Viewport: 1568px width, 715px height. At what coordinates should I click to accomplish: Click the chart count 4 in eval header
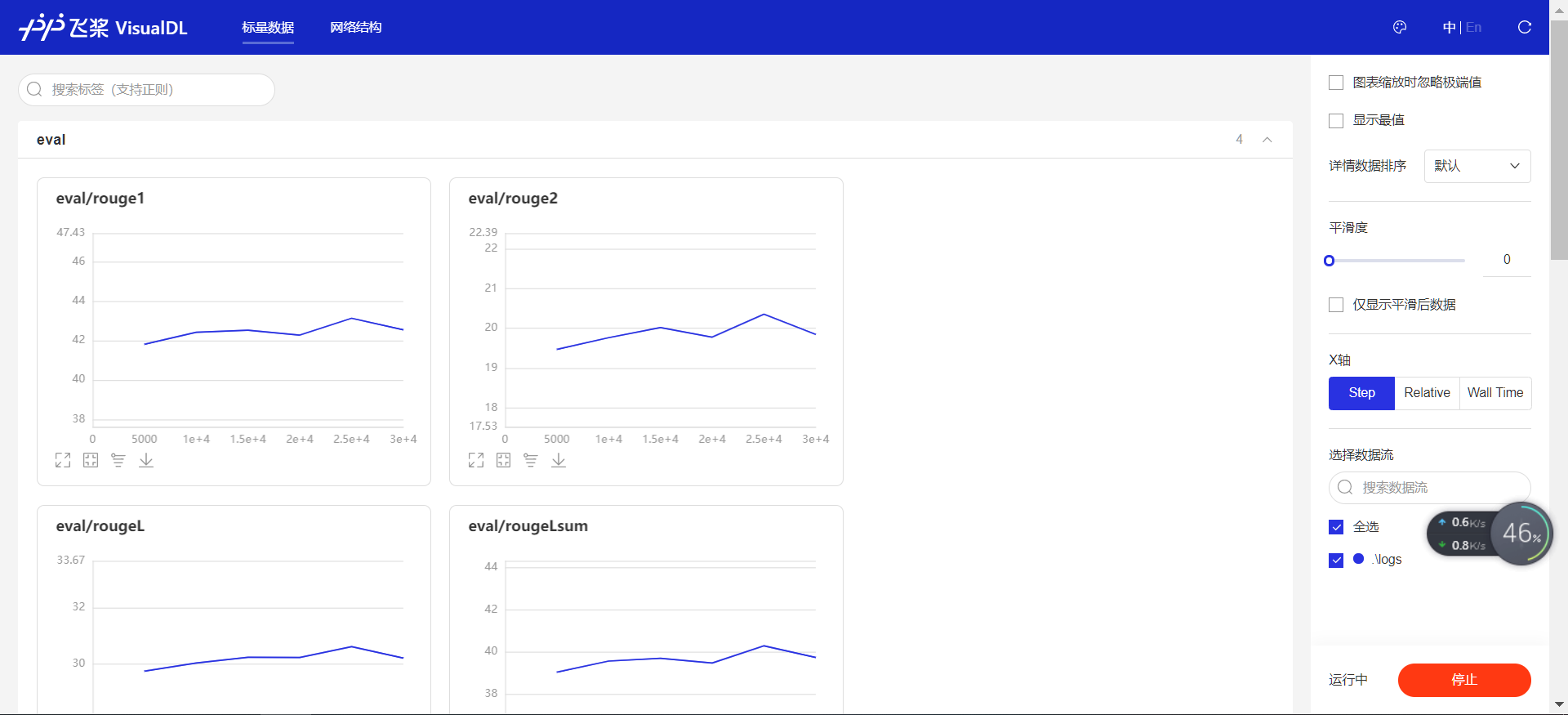[1239, 140]
